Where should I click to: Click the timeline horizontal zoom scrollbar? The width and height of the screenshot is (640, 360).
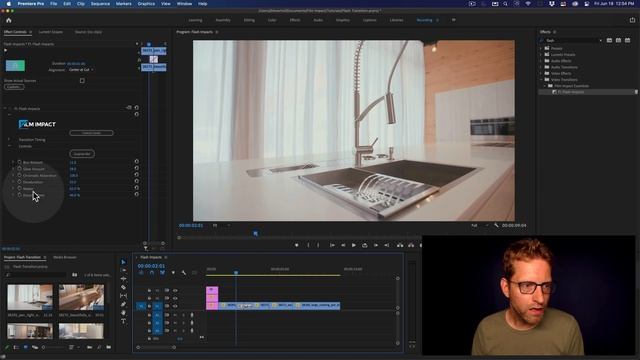[156, 347]
